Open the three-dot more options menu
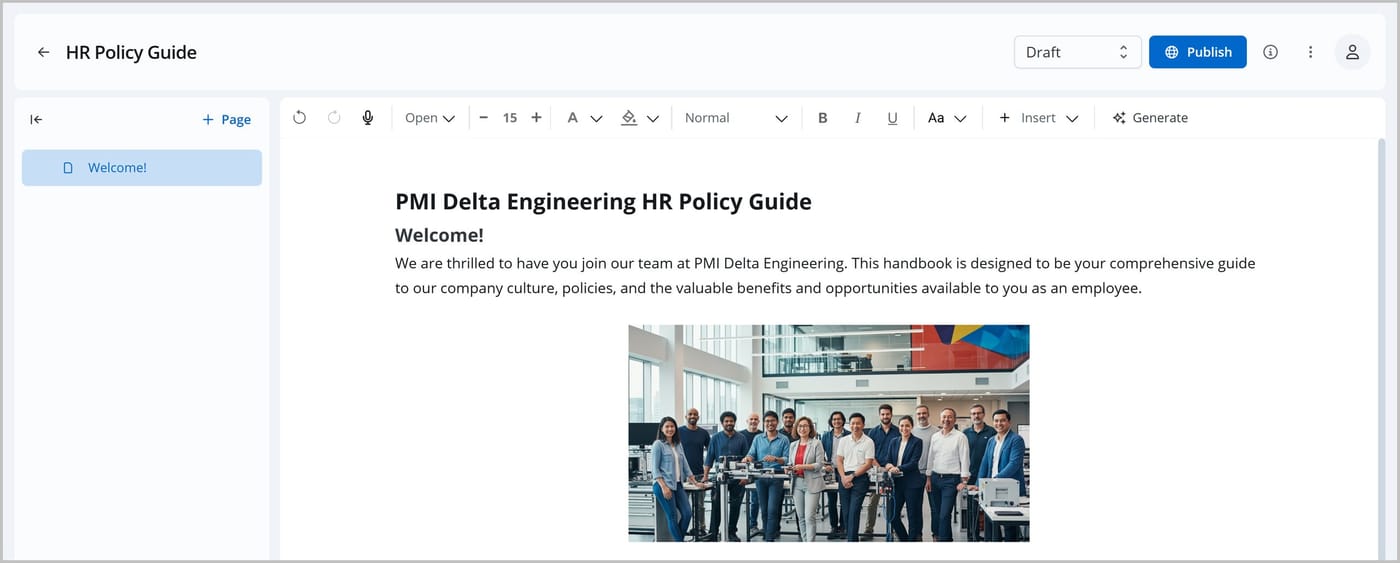The width and height of the screenshot is (1400, 563). point(1310,52)
